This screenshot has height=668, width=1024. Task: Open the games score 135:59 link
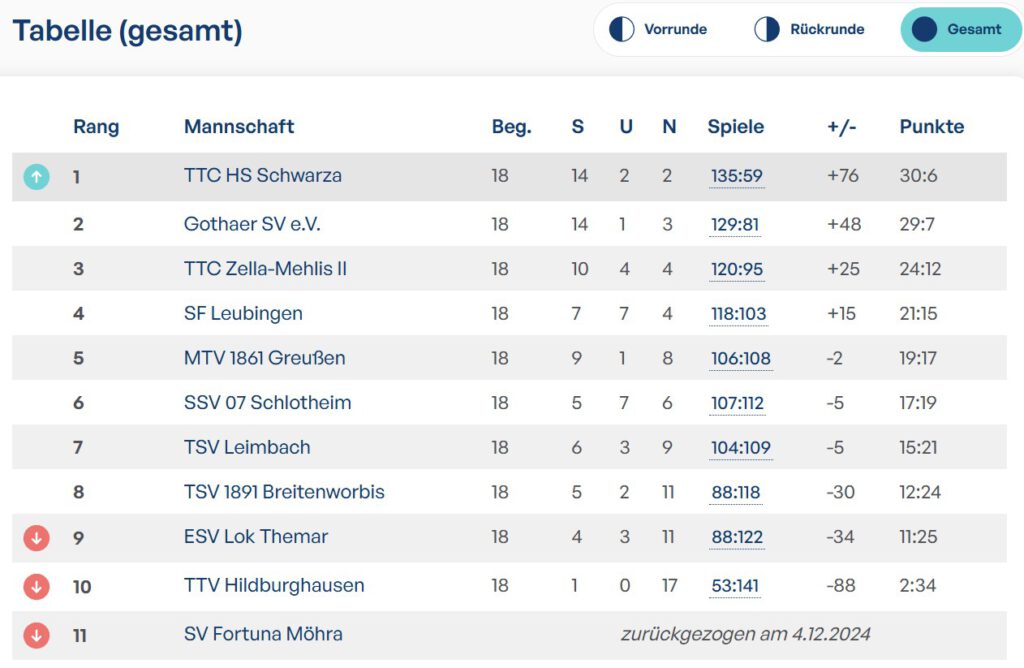click(737, 176)
